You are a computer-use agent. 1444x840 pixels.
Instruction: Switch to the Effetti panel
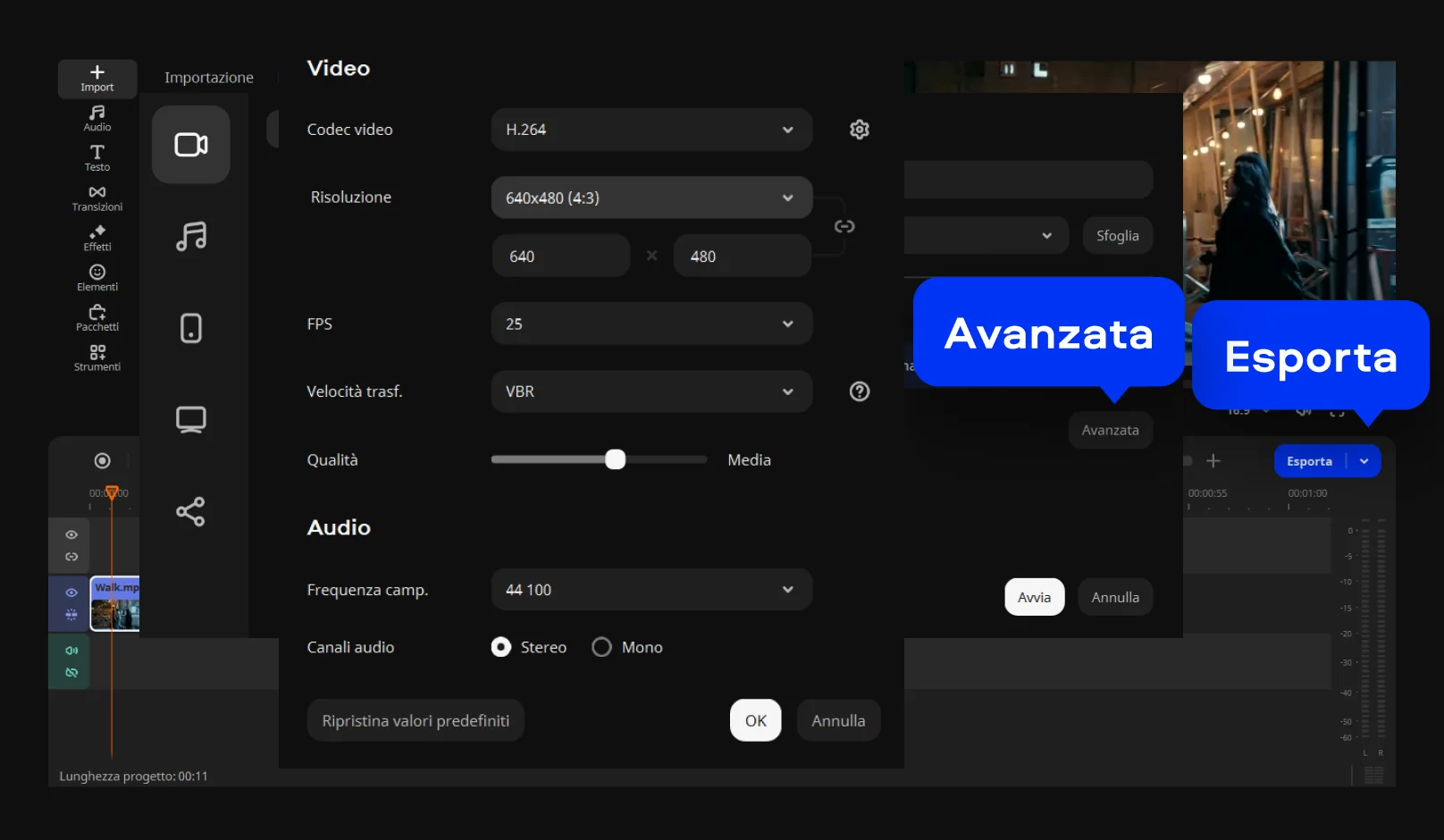tap(97, 238)
